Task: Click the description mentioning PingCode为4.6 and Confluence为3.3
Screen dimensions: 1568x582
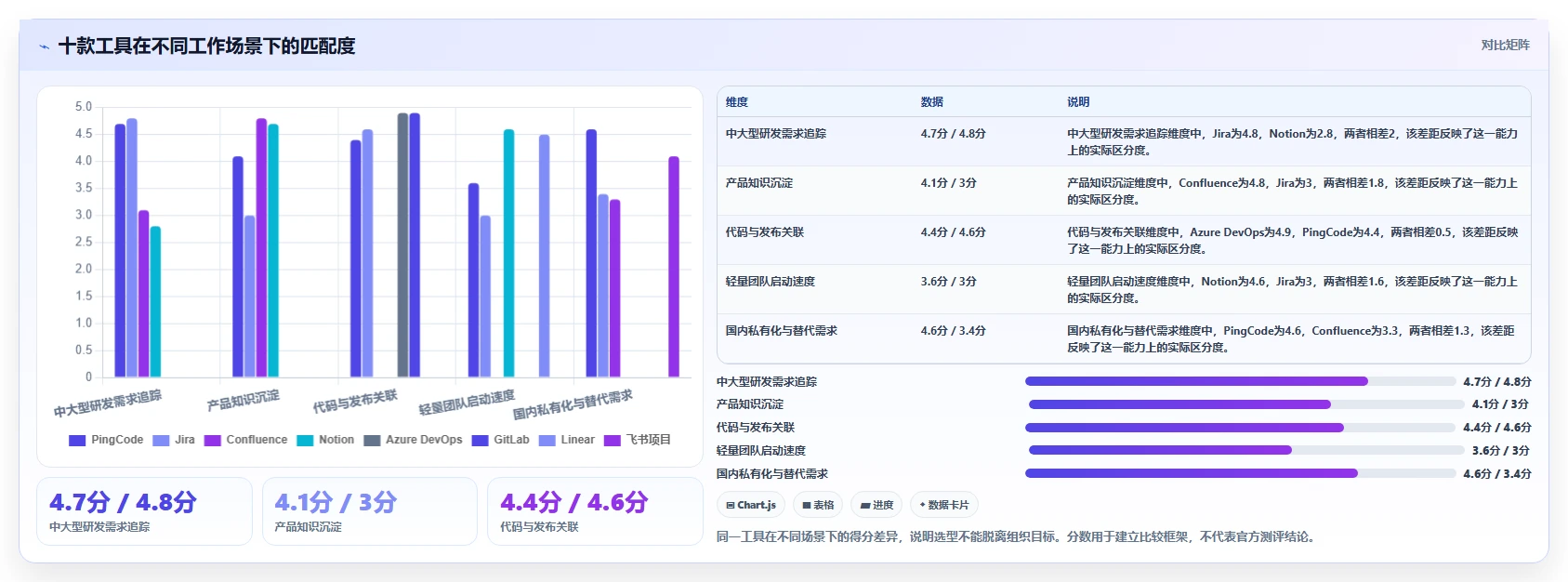Action: [x=1291, y=339]
